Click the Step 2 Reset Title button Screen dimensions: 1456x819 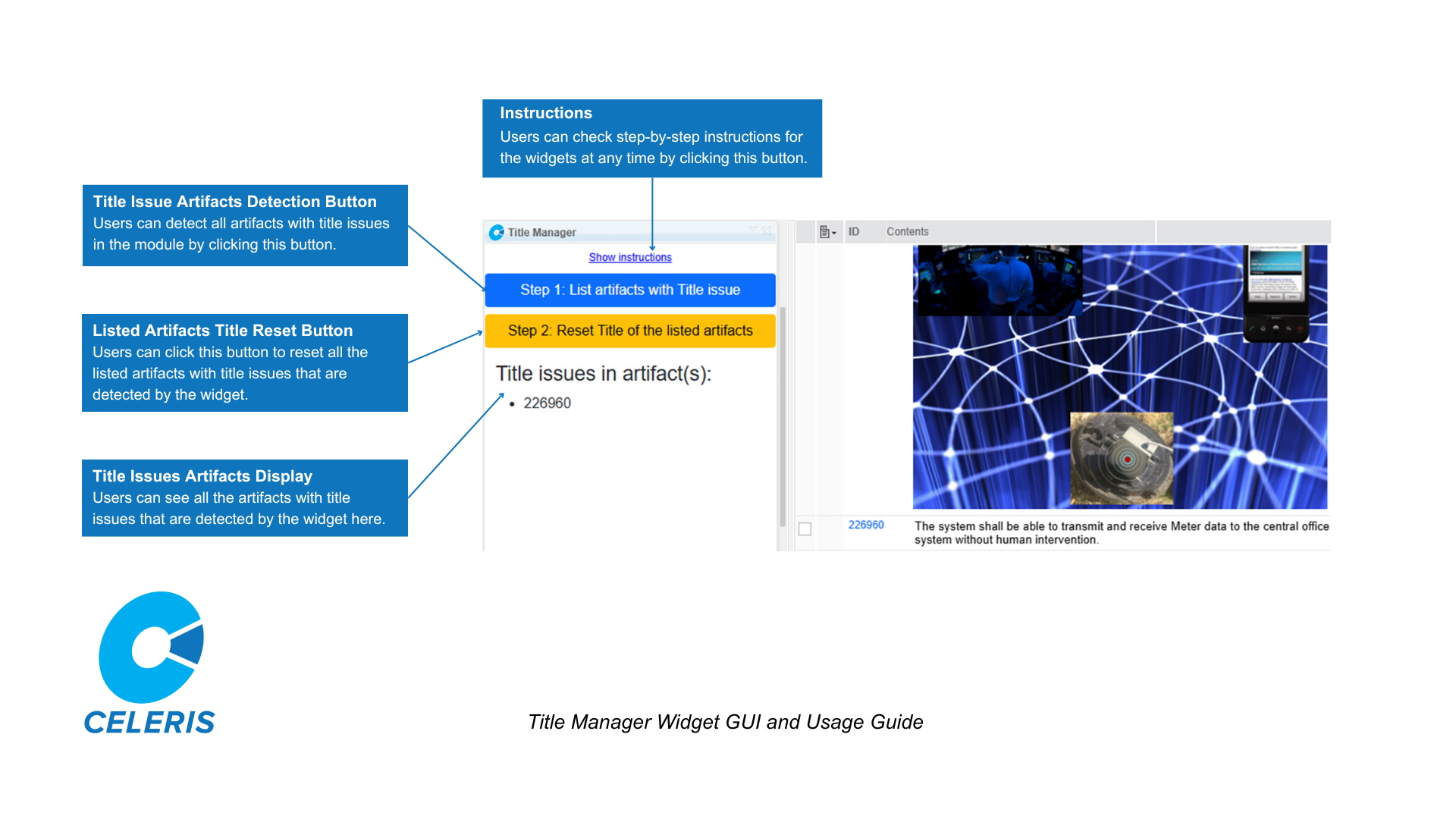click(630, 331)
